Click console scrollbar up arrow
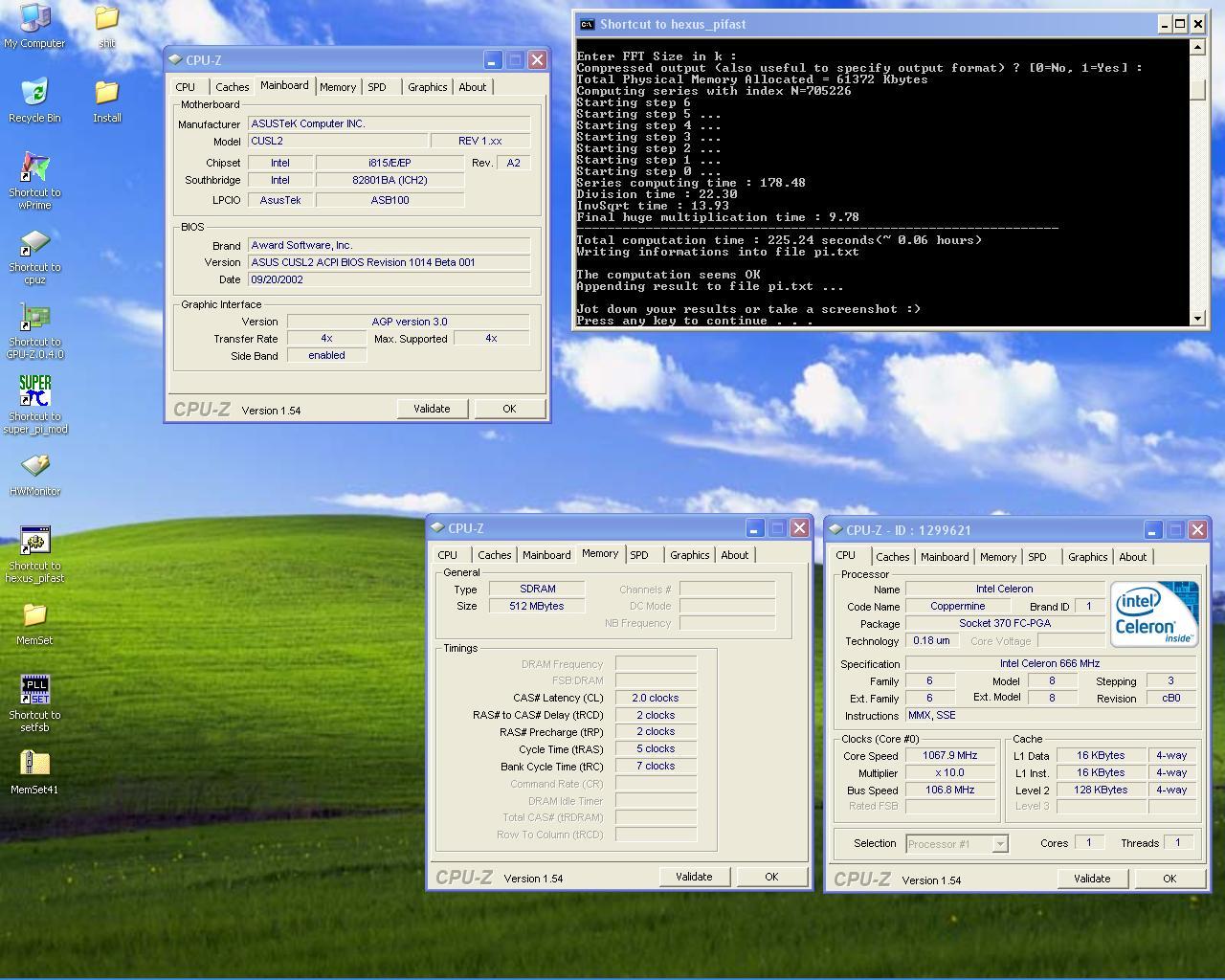The height and width of the screenshot is (980, 1225). [x=1197, y=47]
